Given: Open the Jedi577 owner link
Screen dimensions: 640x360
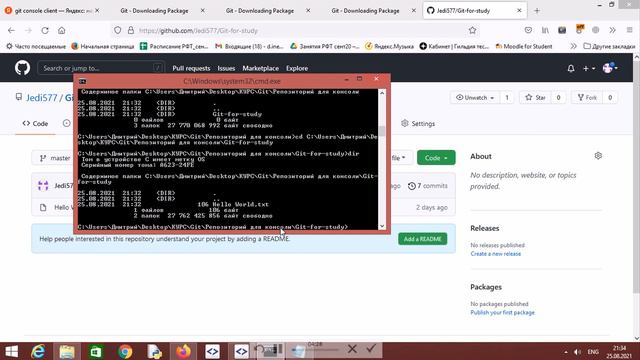Looking at the screenshot, I should pos(42,98).
